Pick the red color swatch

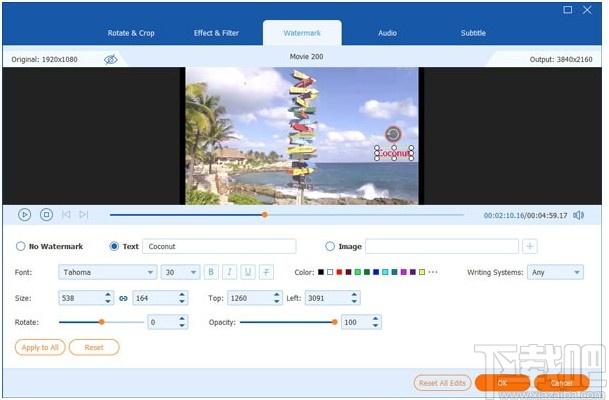339,272
